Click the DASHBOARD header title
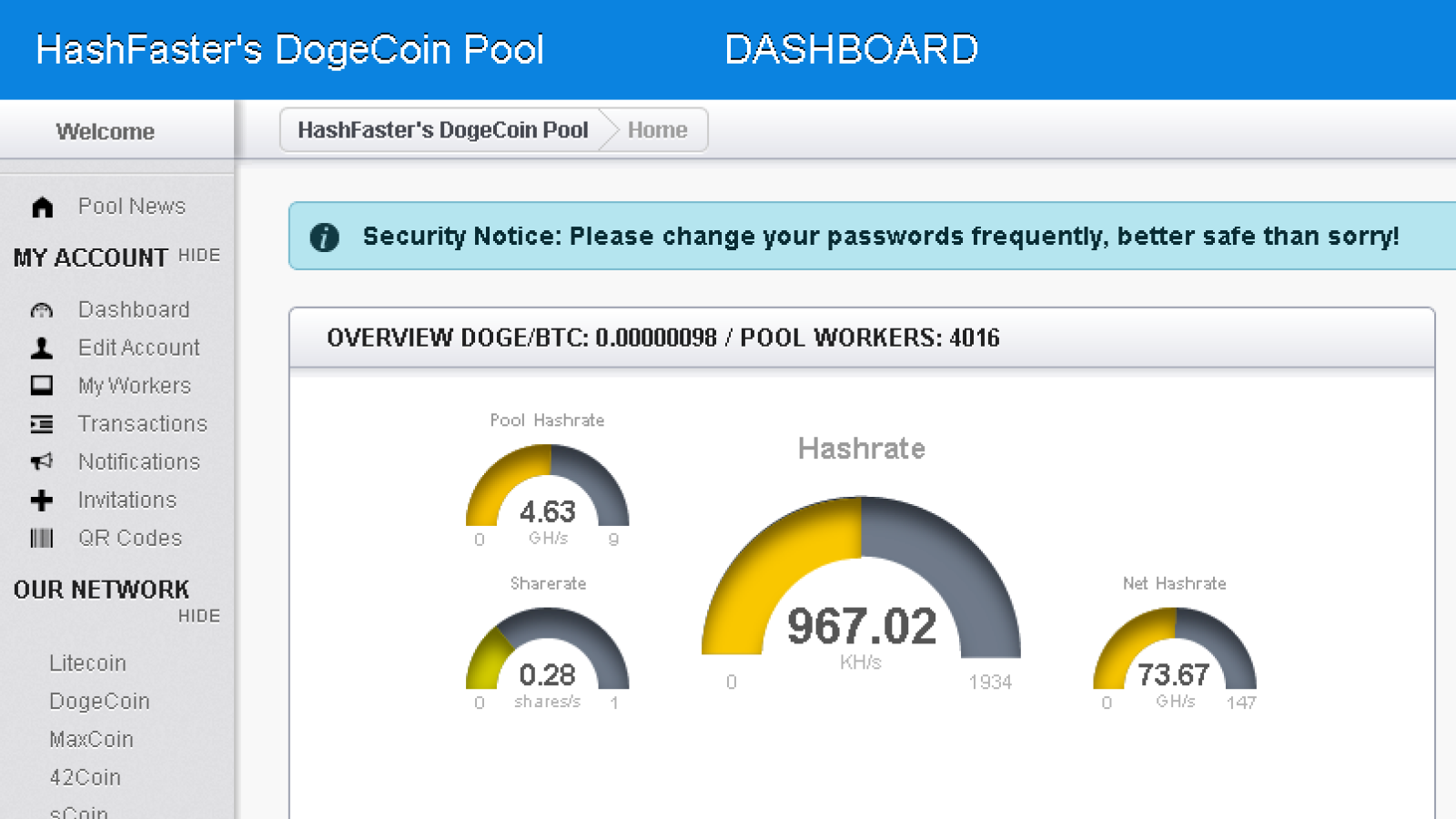 pos(852,50)
